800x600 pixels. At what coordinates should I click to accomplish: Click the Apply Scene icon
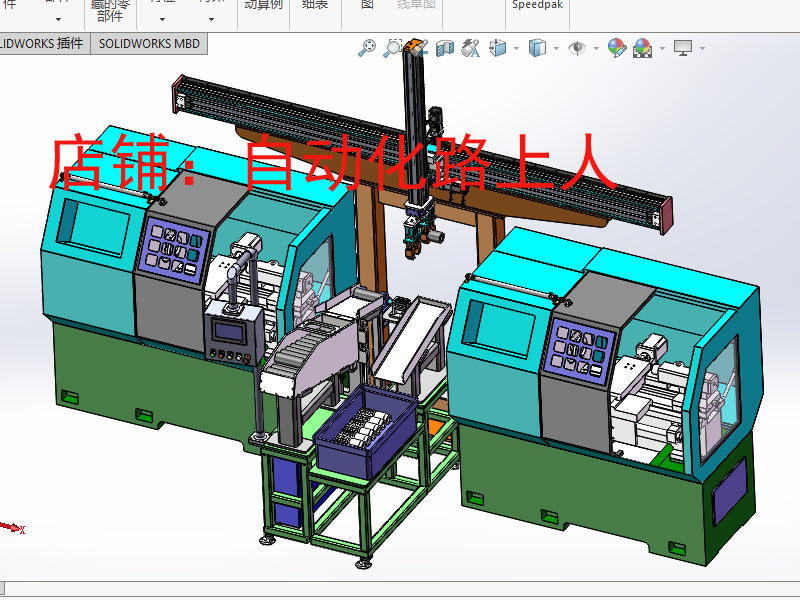tap(641, 47)
